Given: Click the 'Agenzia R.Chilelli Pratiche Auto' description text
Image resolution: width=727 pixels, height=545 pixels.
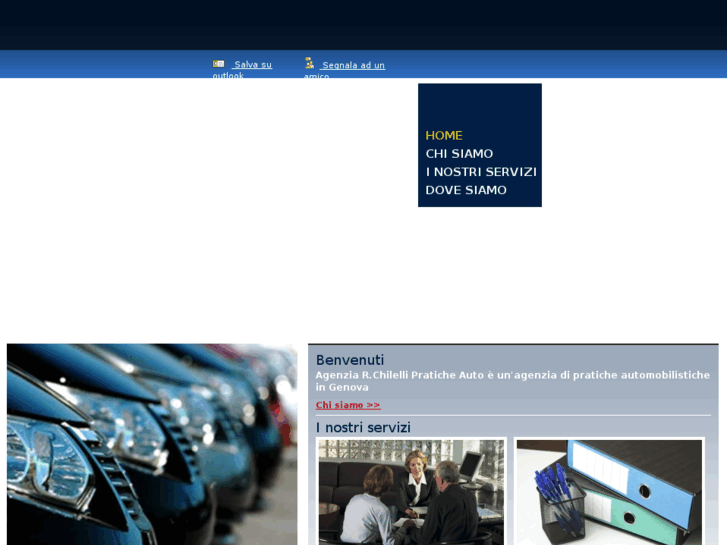Looking at the screenshot, I should click(513, 381).
